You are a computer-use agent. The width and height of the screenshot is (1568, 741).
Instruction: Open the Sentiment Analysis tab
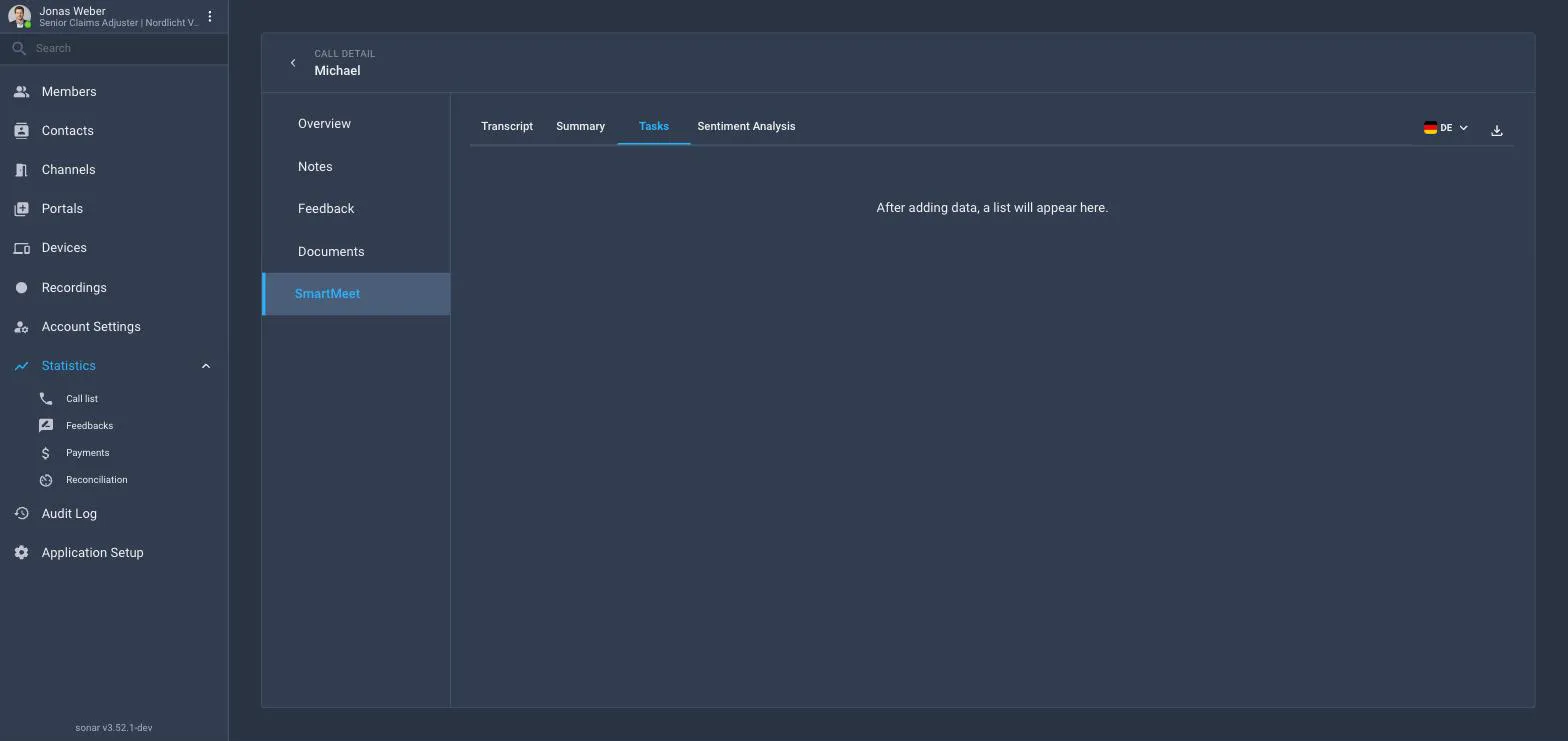tap(746, 126)
